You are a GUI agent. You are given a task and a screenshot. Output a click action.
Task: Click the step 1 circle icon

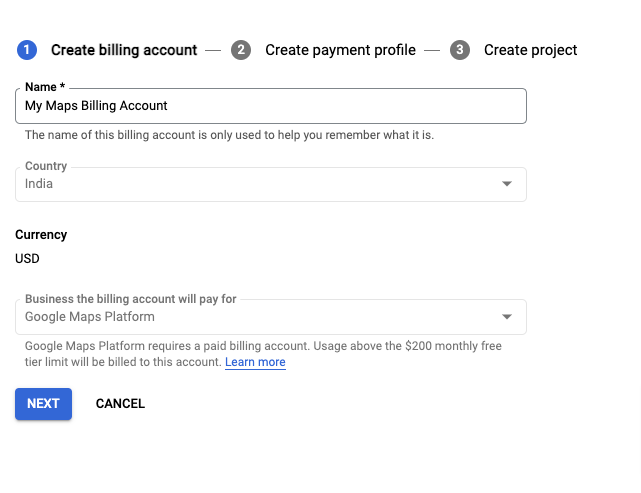click(27, 50)
